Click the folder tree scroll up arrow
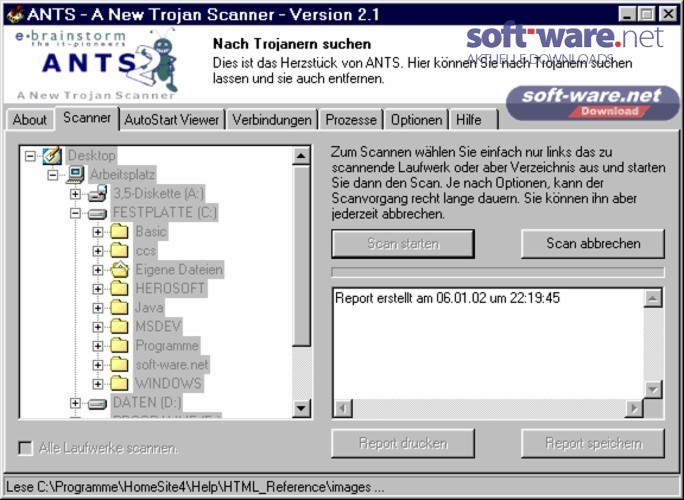 click(x=301, y=156)
